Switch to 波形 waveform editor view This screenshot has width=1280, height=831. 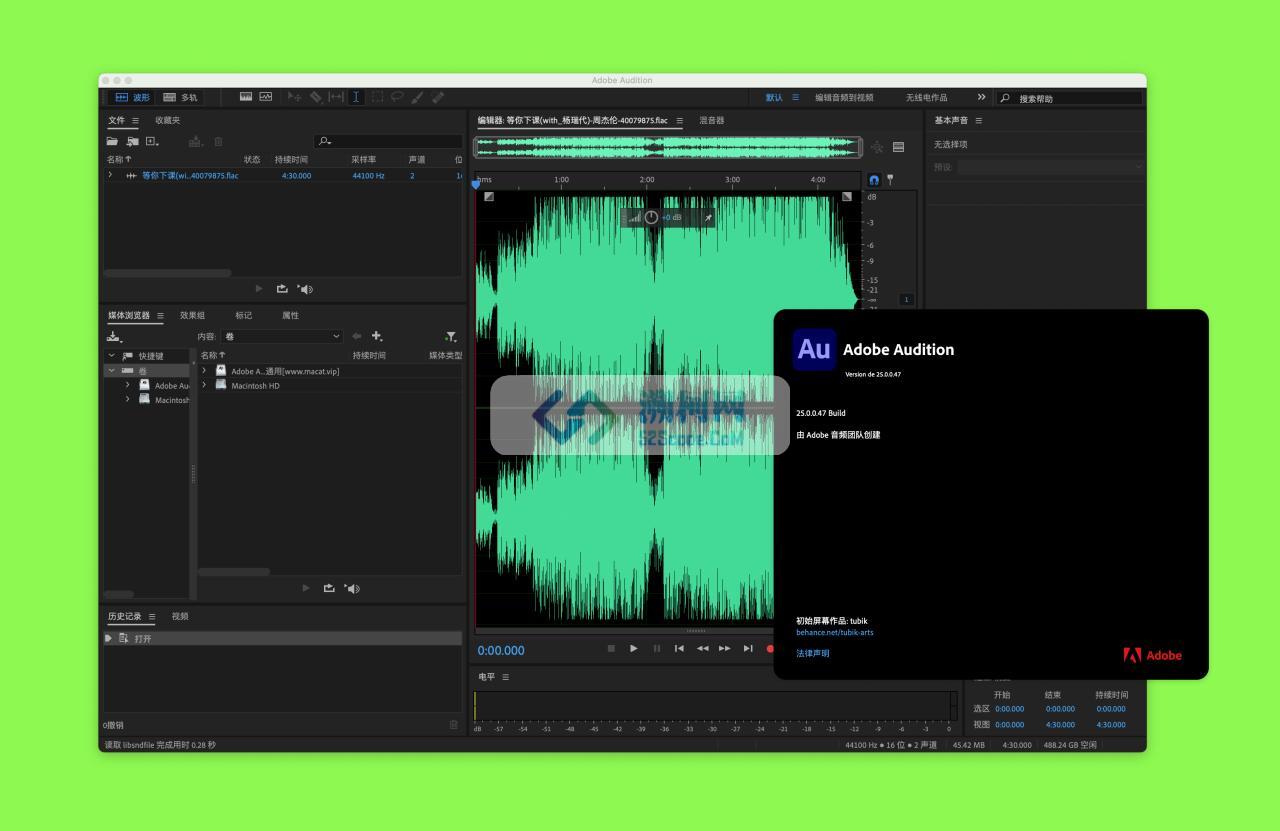[x=132, y=97]
